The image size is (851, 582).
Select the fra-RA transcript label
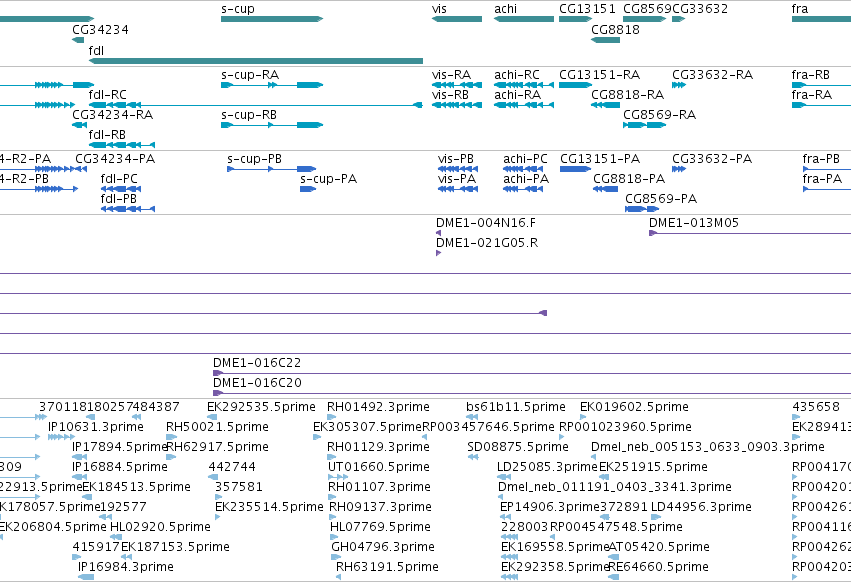(811, 94)
